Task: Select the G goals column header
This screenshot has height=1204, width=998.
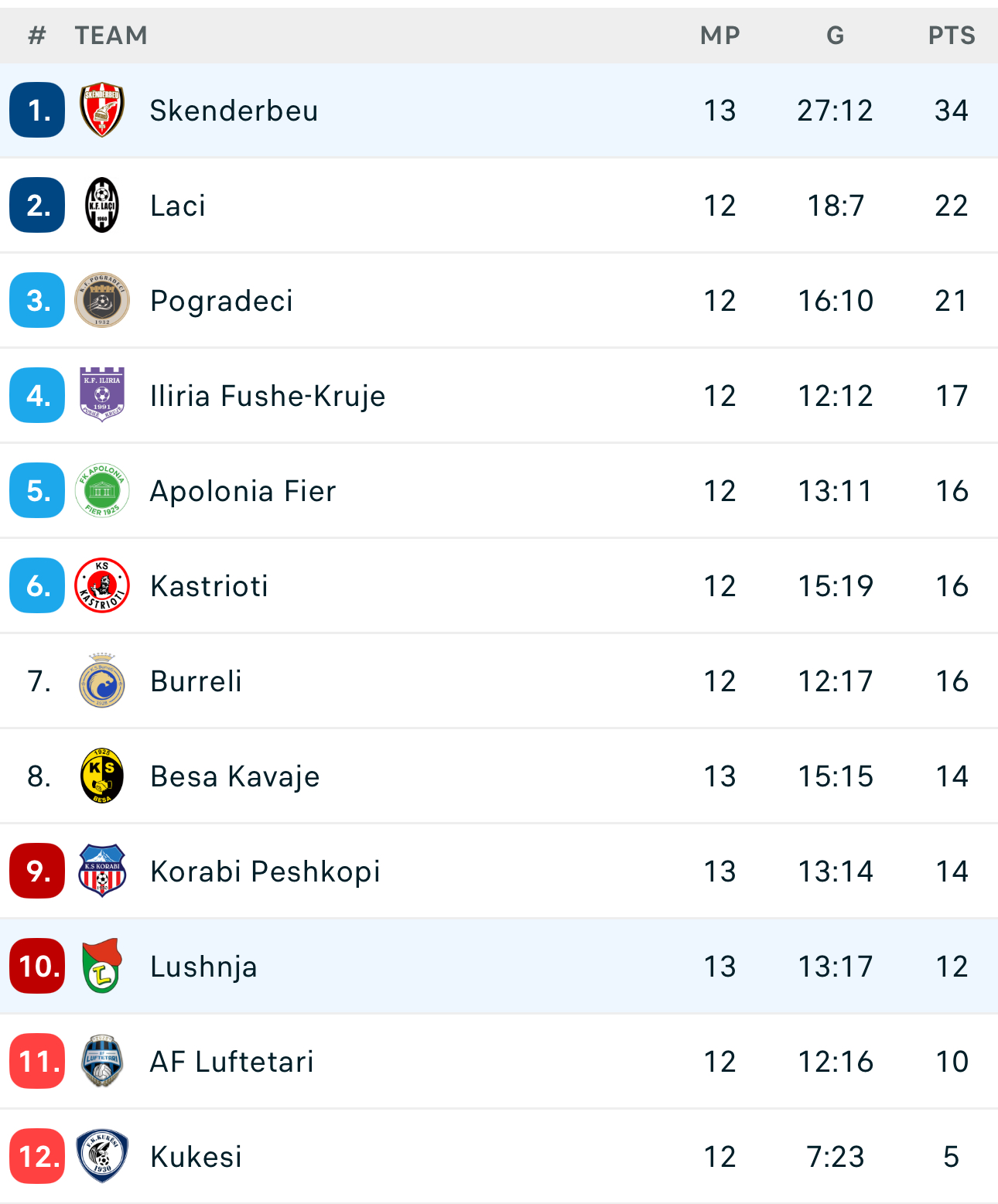Action: point(836,36)
